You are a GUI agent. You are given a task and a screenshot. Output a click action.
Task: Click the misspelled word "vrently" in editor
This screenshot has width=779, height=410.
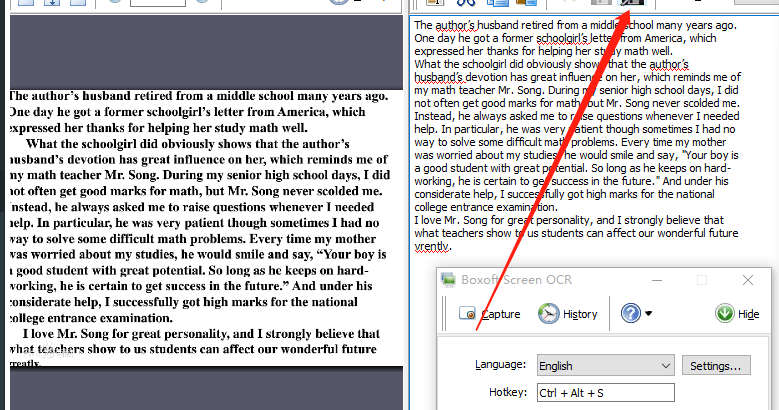click(x=432, y=246)
